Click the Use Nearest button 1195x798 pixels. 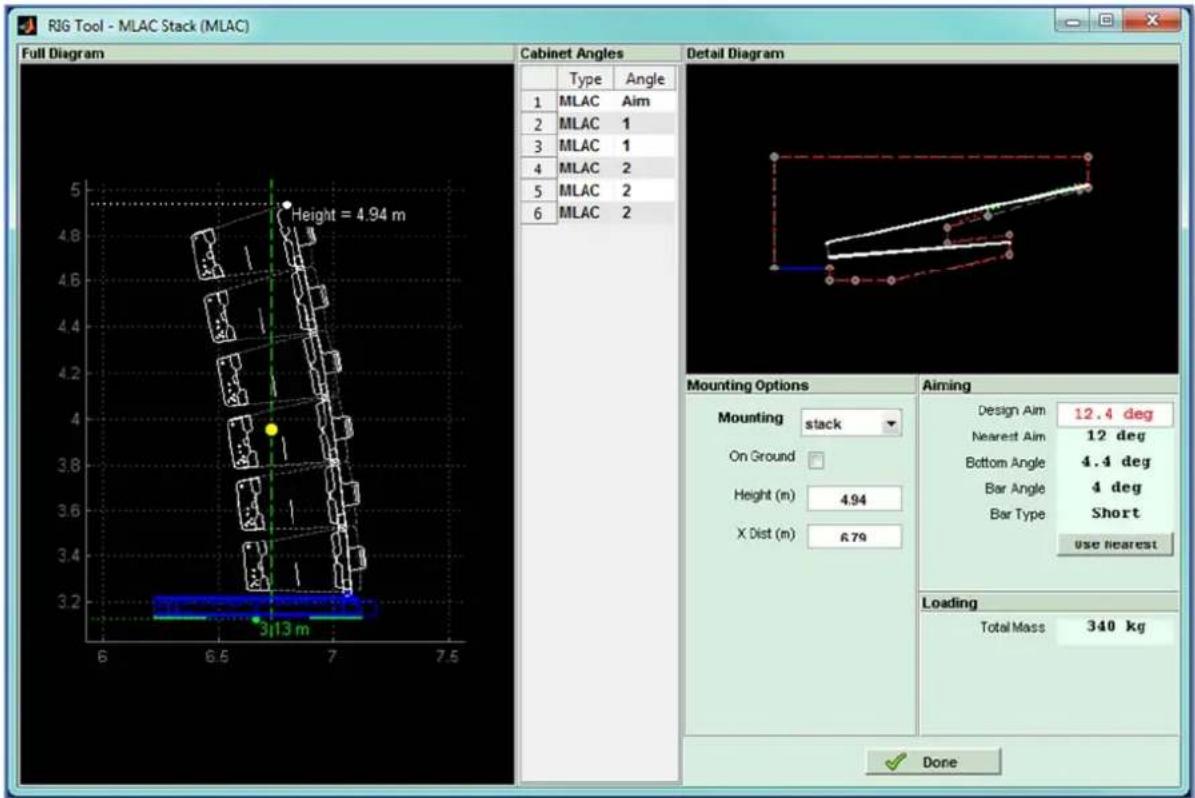pyautogui.click(x=1115, y=544)
